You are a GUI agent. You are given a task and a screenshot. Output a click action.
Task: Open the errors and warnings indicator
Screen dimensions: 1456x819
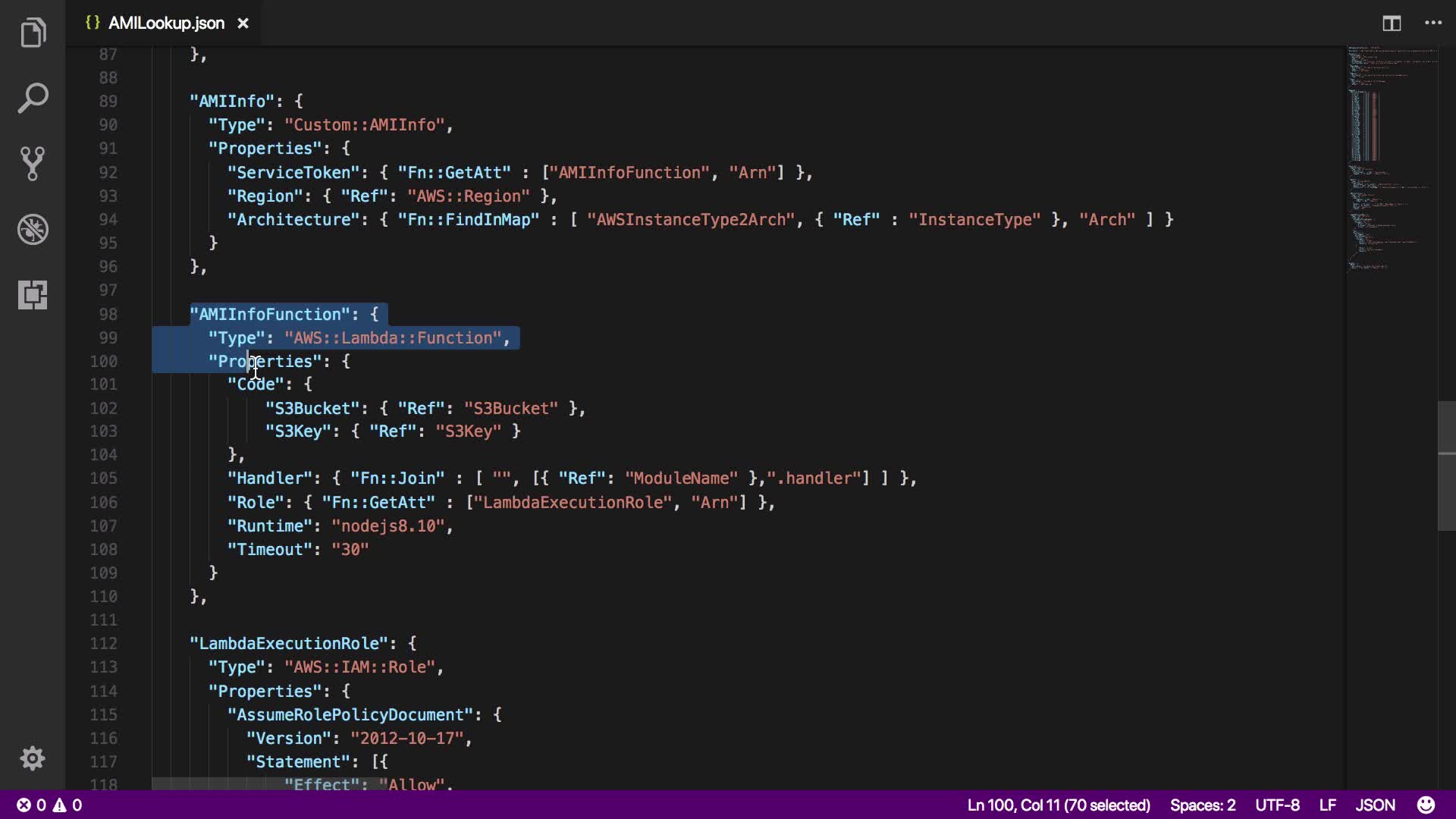coord(50,805)
